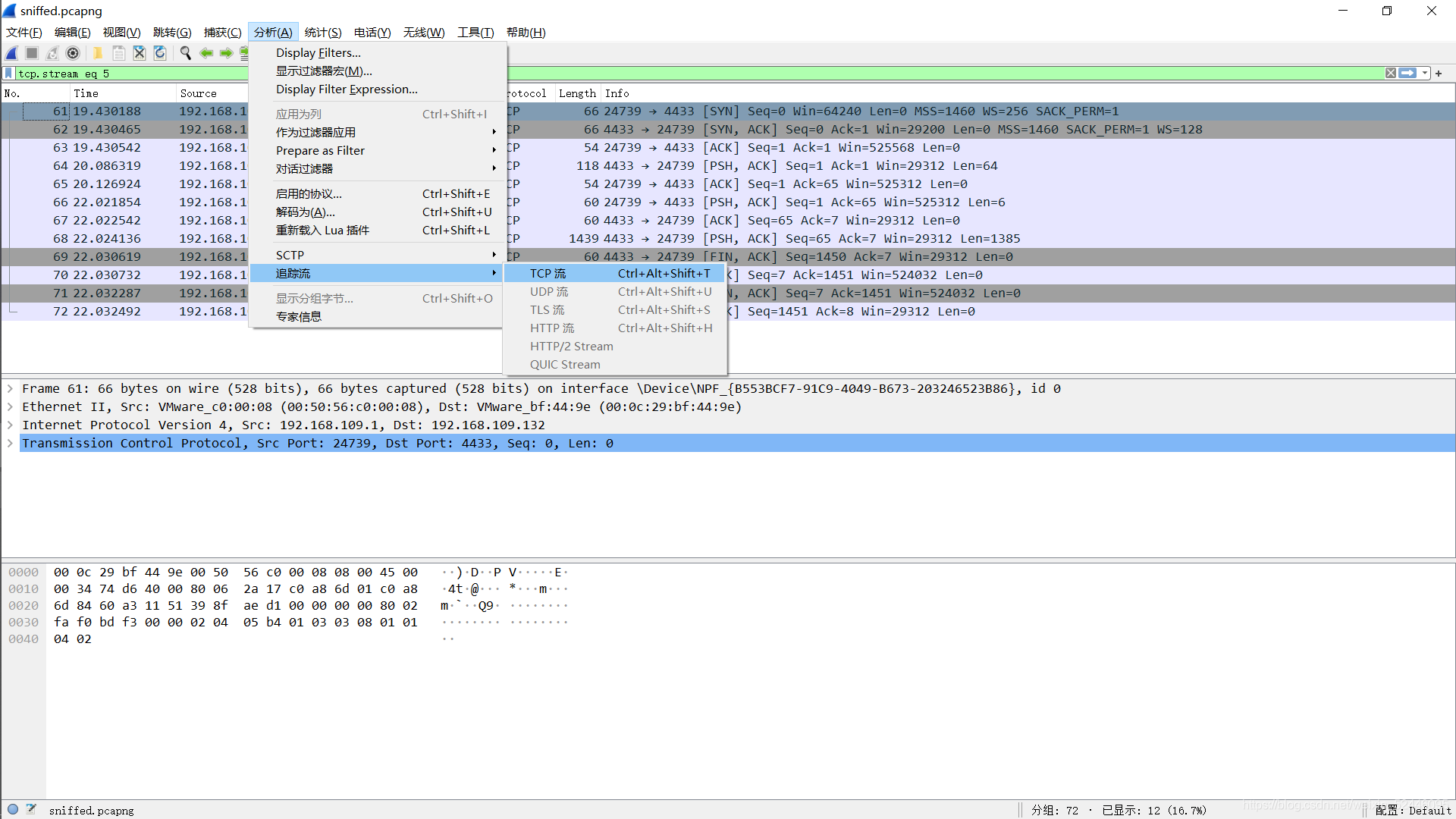The width and height of the screenshot is (1456, 819).
Task: Expand the Ethernet II details row
Action: (x=10, y=407)
